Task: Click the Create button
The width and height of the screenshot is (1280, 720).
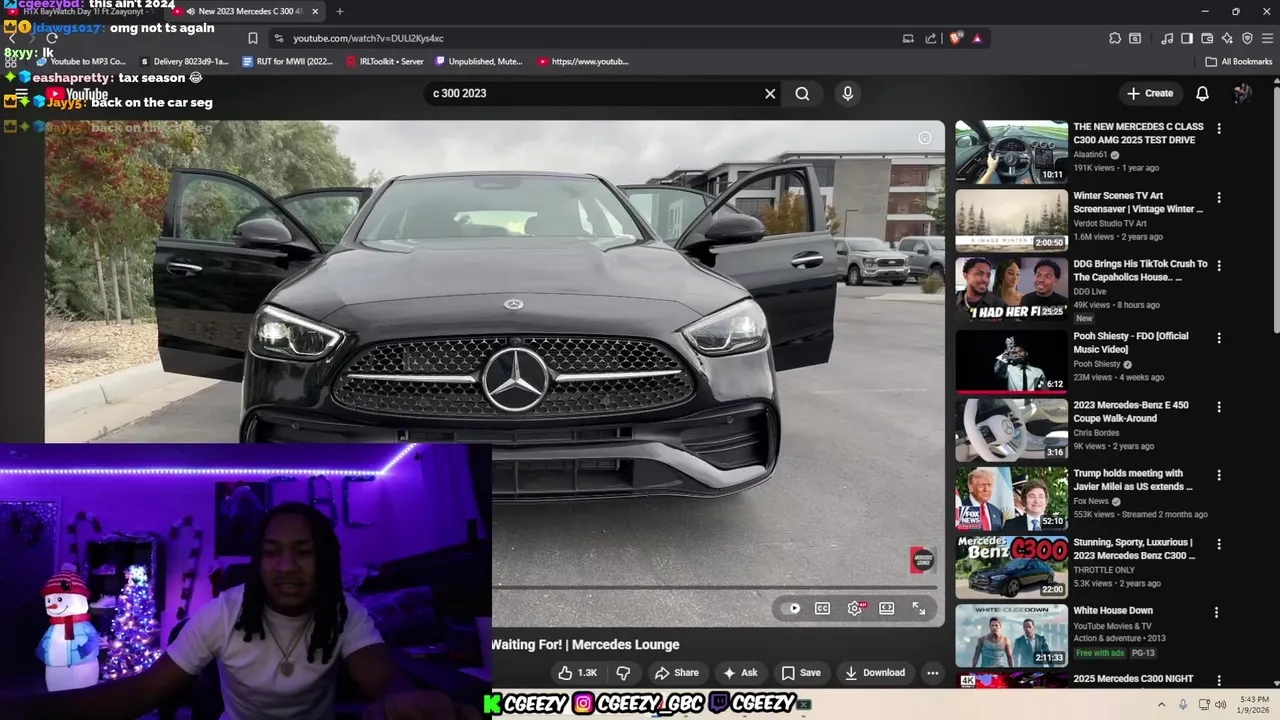Action: pyautogui.click(x=1149, y=93)
